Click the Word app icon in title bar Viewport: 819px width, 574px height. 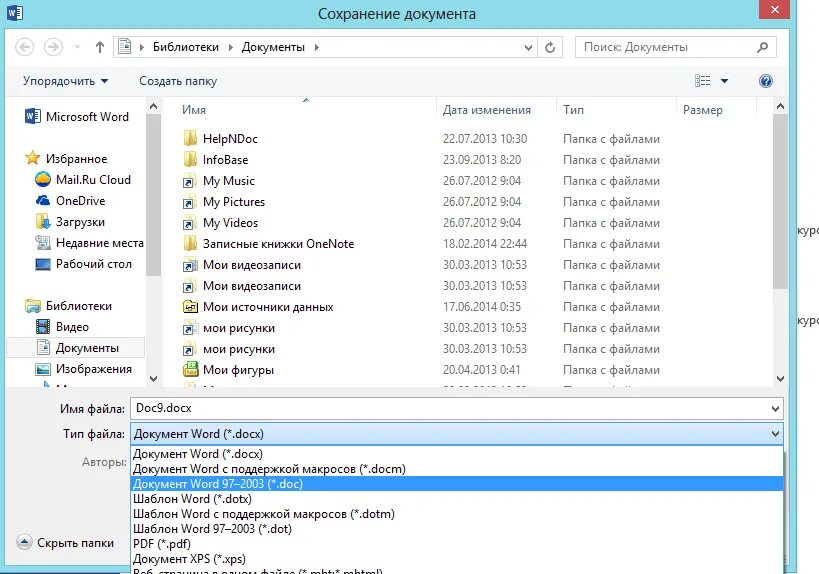pyautogui.click(x=15, y=11)
